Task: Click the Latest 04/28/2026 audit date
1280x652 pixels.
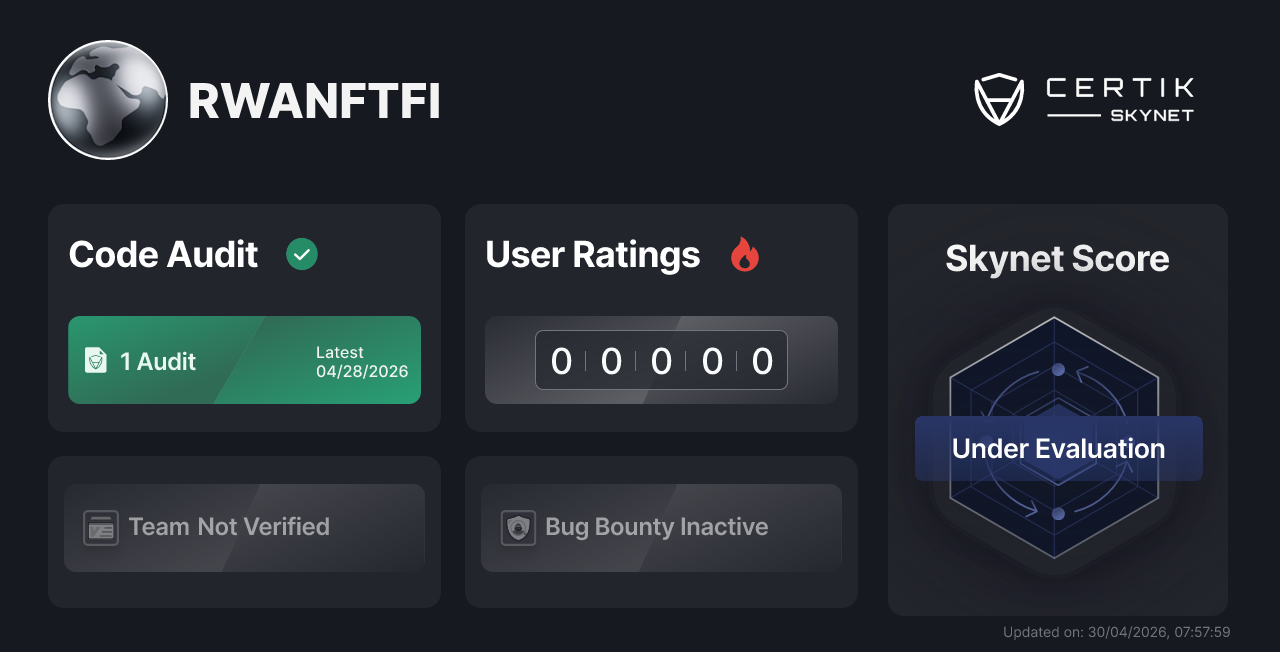Action: (362, 362)
